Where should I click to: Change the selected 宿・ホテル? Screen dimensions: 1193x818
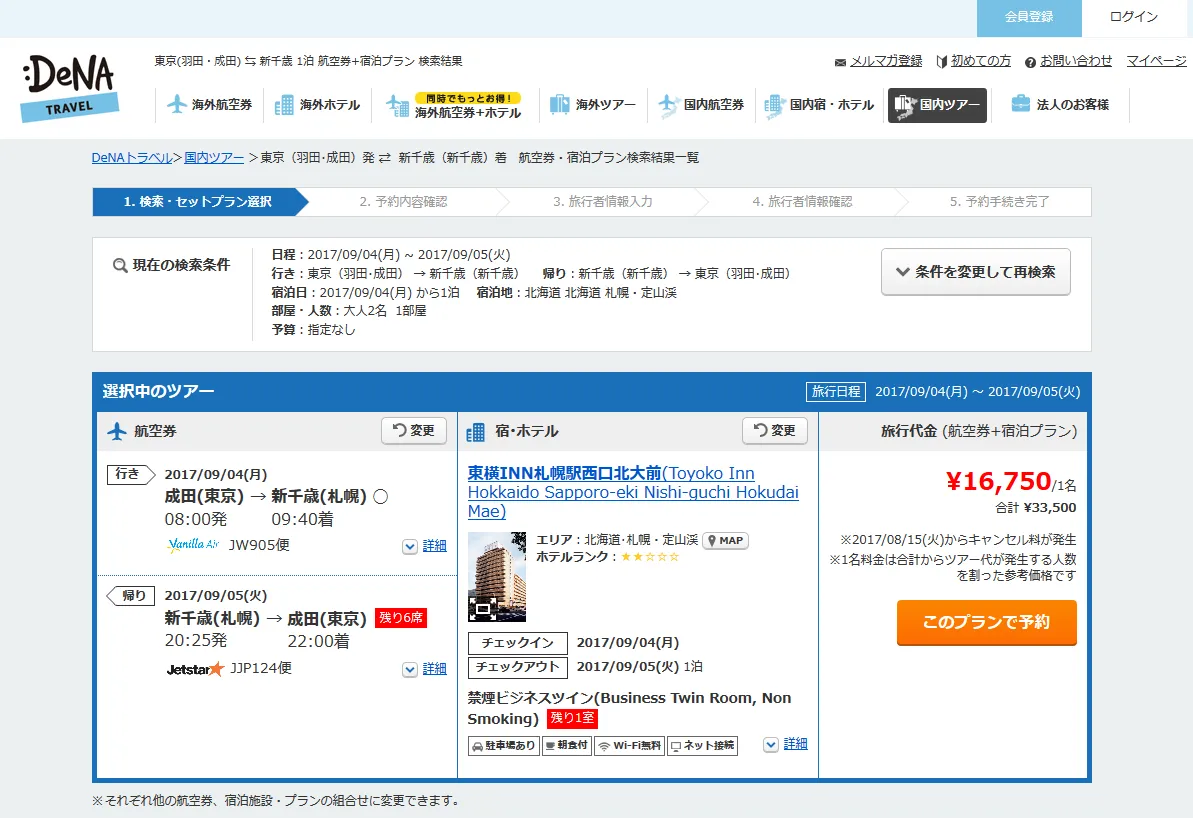[x=774, y=431]
